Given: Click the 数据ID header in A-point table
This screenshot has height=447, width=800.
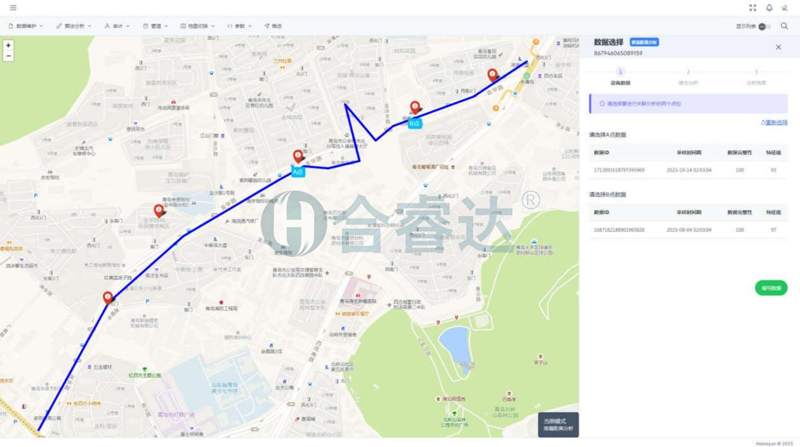Looking at the screenshot, I should tap(601, 153).
